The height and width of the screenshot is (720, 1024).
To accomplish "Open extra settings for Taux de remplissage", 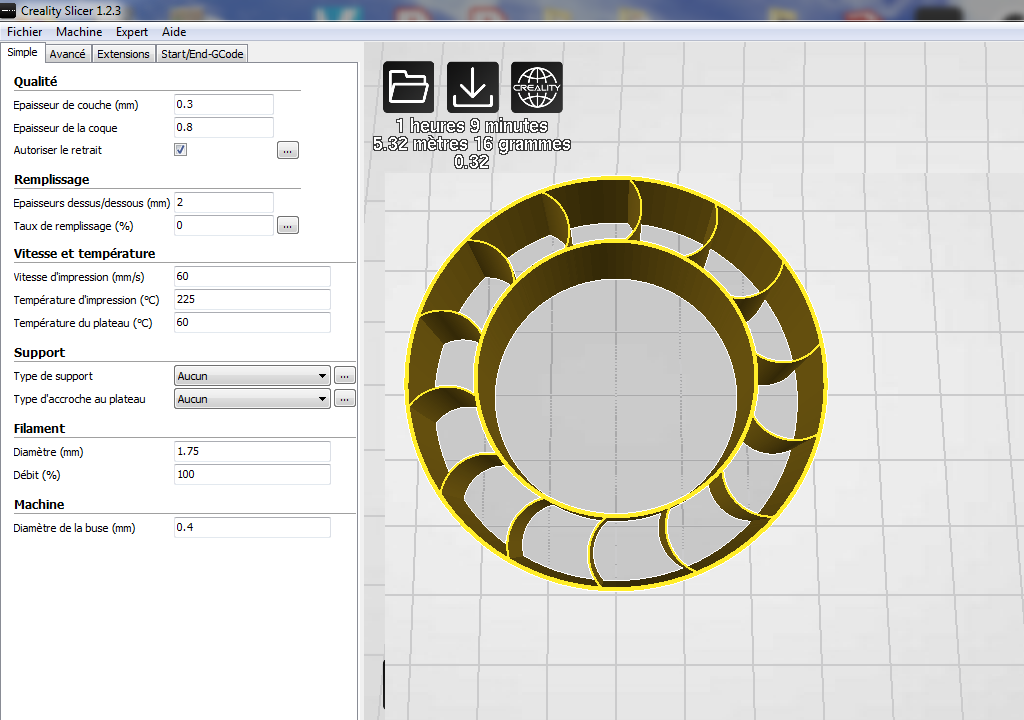I will (287, 225).
